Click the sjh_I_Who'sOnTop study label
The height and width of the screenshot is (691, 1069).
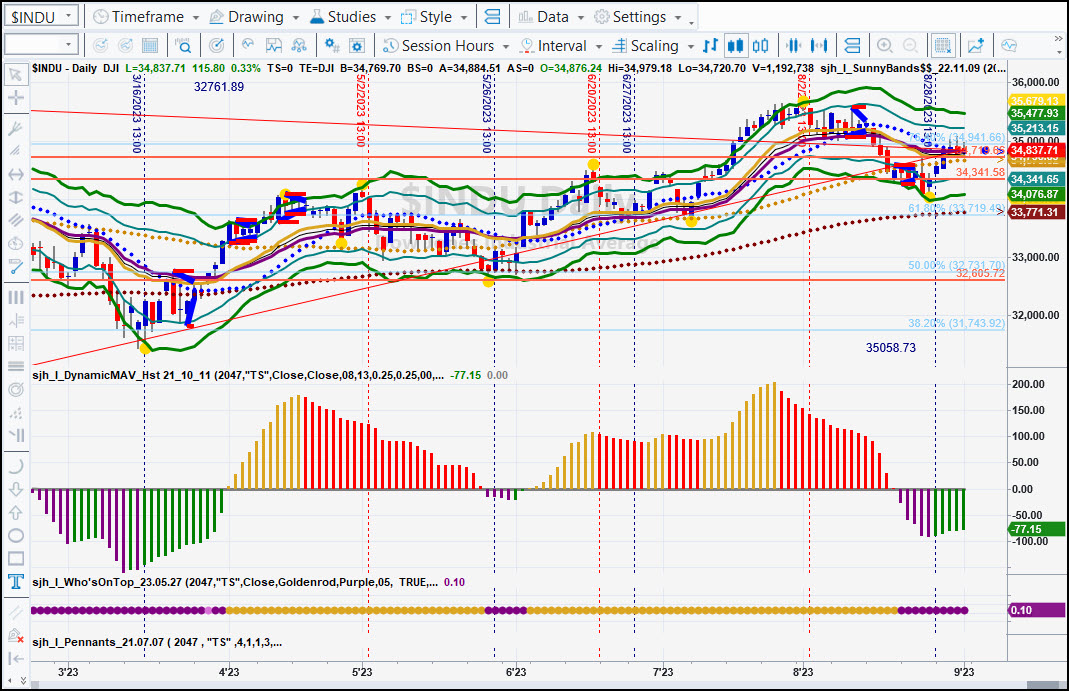pyautogui.click(x=235, y=582)
